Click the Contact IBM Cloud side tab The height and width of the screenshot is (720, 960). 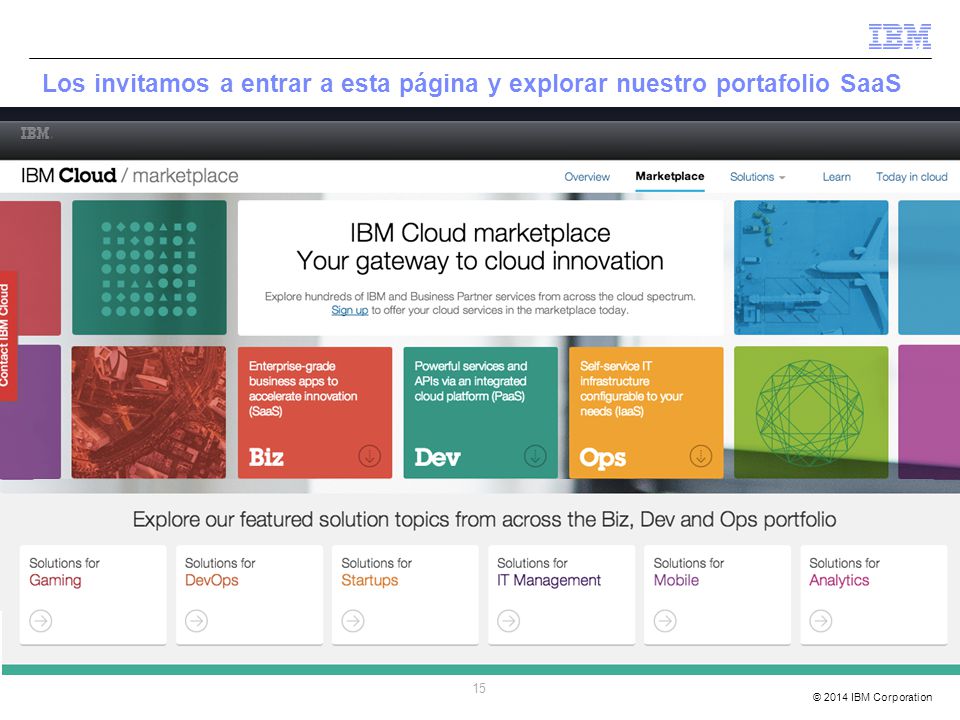pos(7,336)
